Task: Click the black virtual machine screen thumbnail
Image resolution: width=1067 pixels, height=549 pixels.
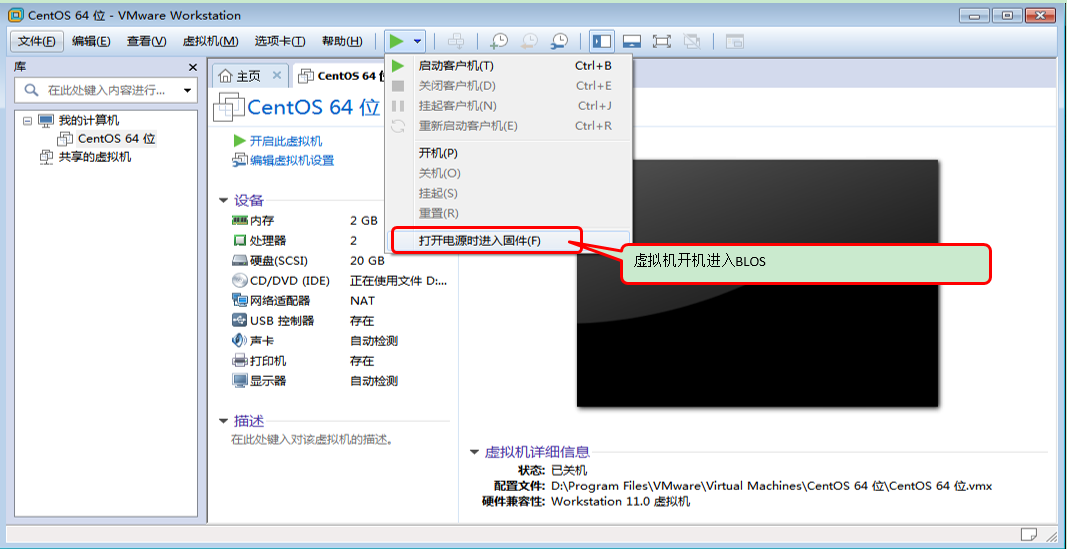Action: (757, 284)
